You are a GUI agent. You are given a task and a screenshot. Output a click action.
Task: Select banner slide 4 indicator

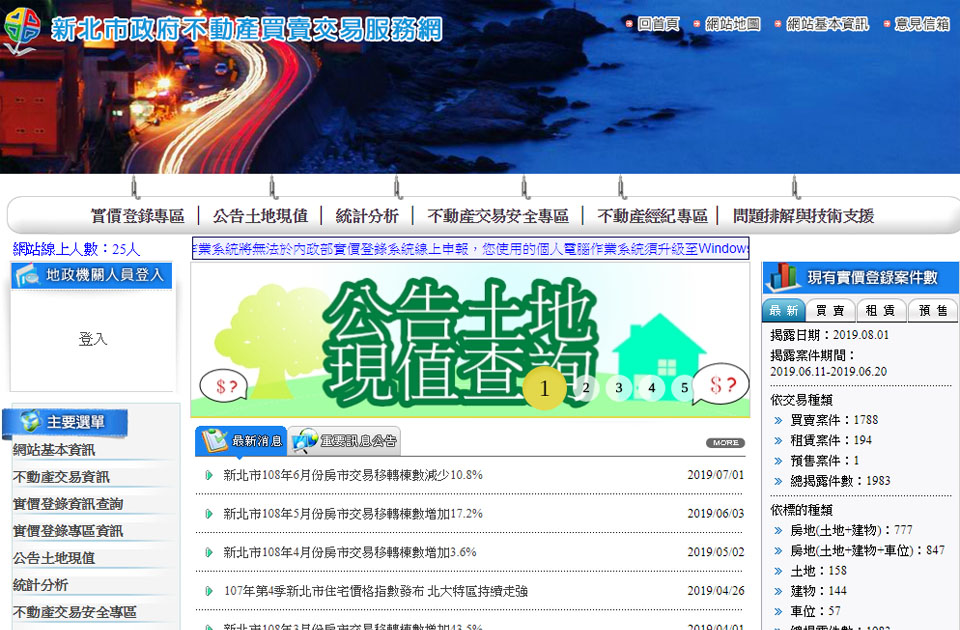(x=651, y=388)
